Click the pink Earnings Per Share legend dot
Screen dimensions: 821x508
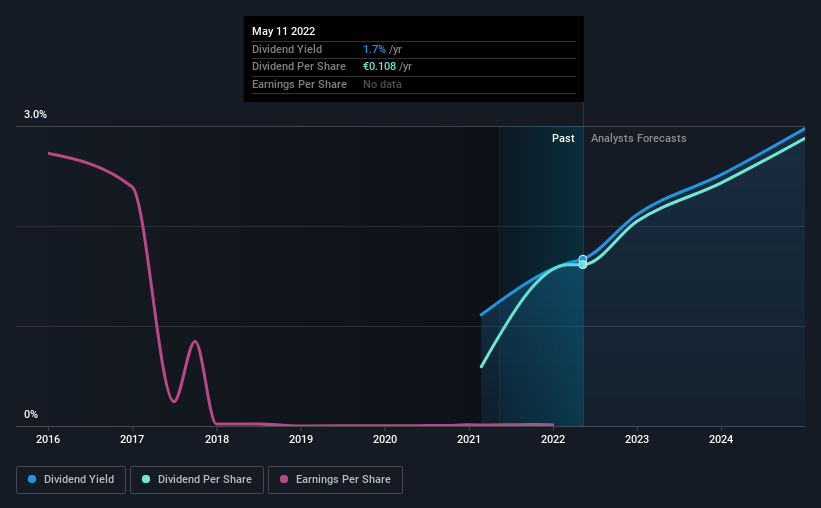tap(284, 479)
